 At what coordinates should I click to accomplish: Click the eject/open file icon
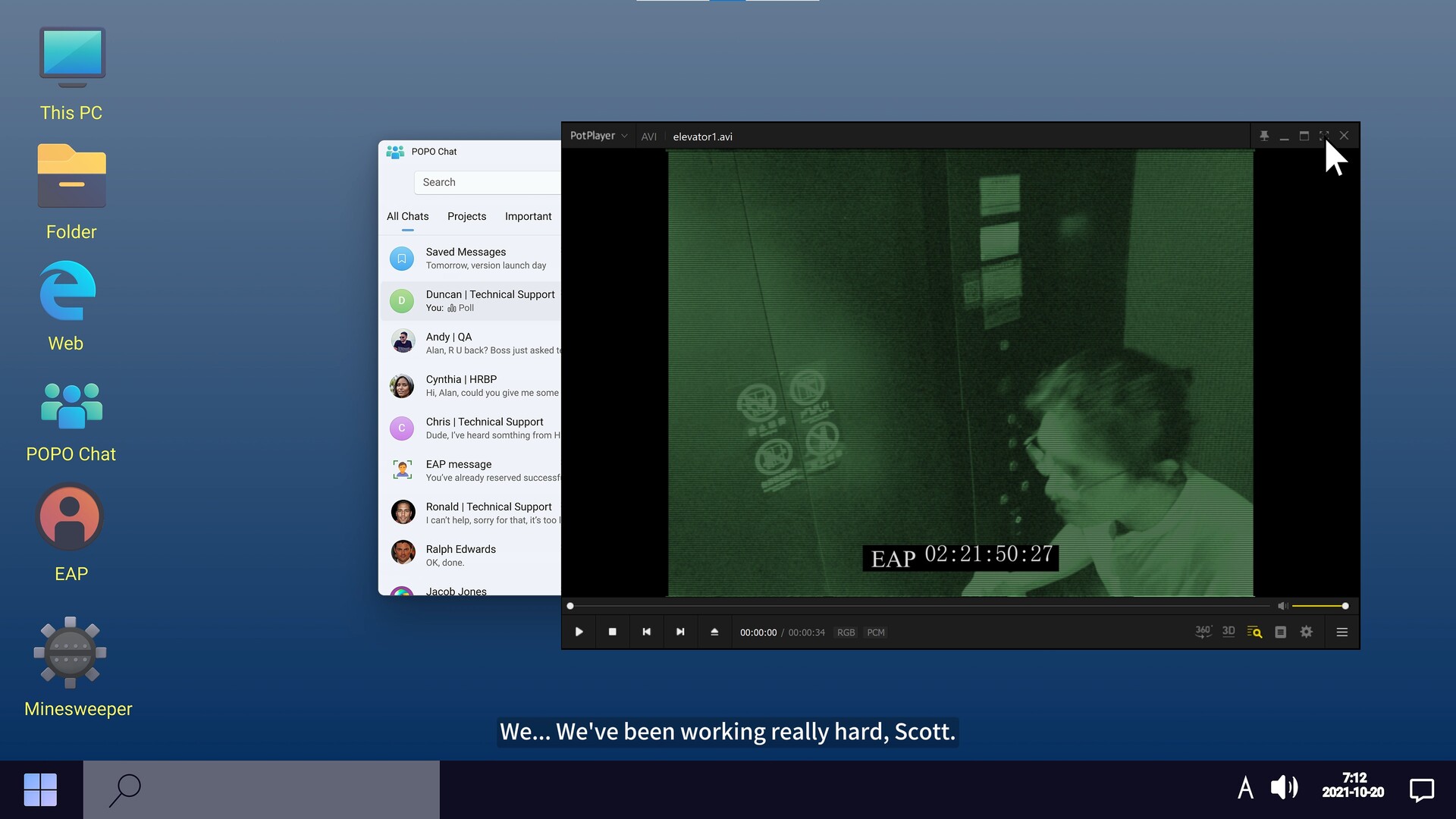[x=714, y=632]
